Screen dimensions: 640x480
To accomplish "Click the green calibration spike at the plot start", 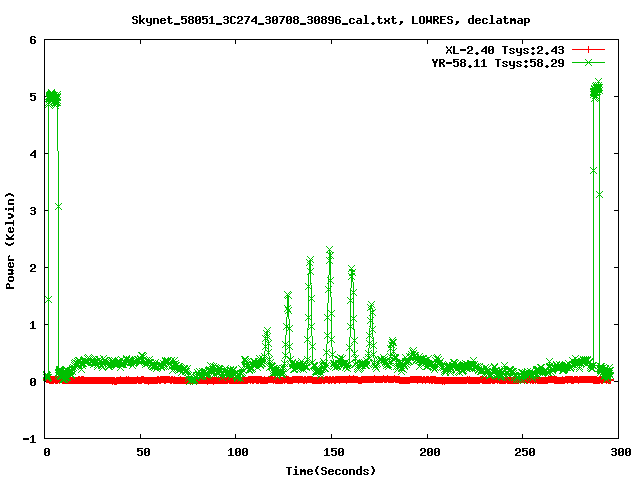I will (53, 98).
